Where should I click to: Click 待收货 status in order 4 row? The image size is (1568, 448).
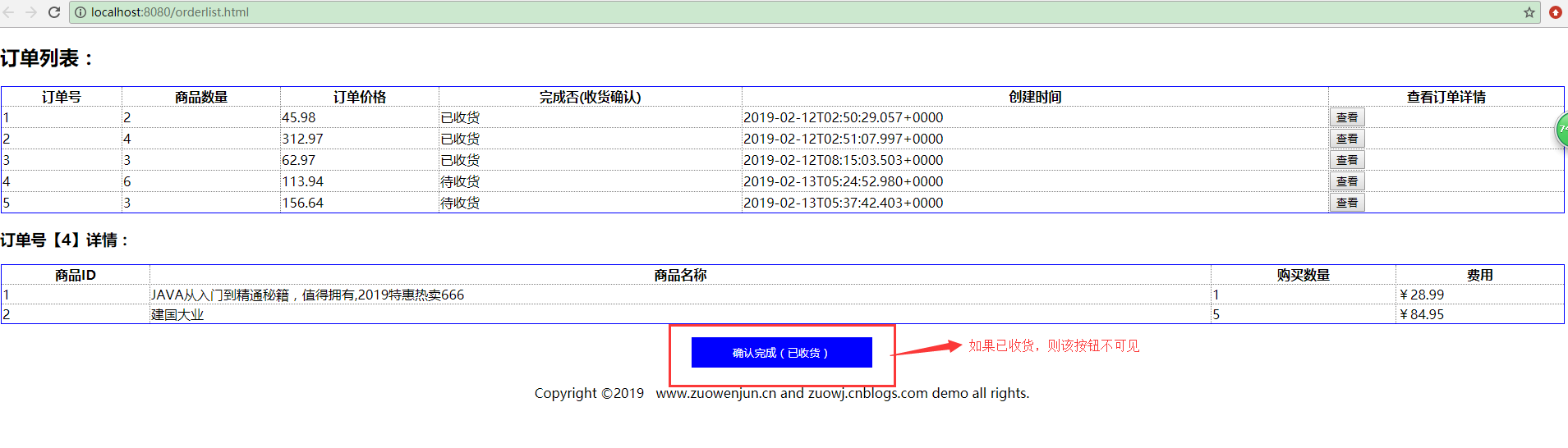pos(460,181)
